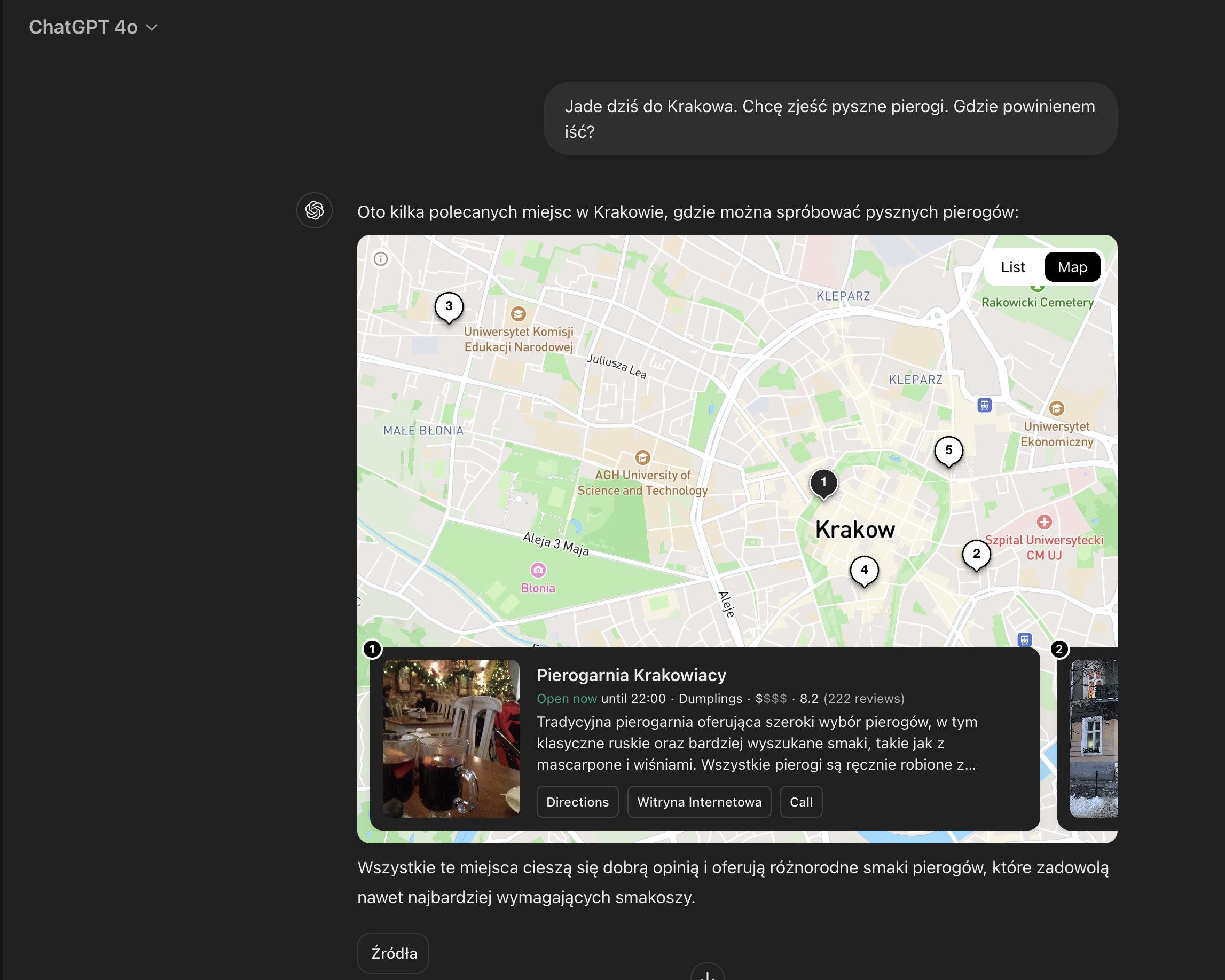Viewport: 1225px width, 980px height.
Task: Click the Uniwersytet Komisji Edukacji Narodowej marker icon
Action: [518, 313]
